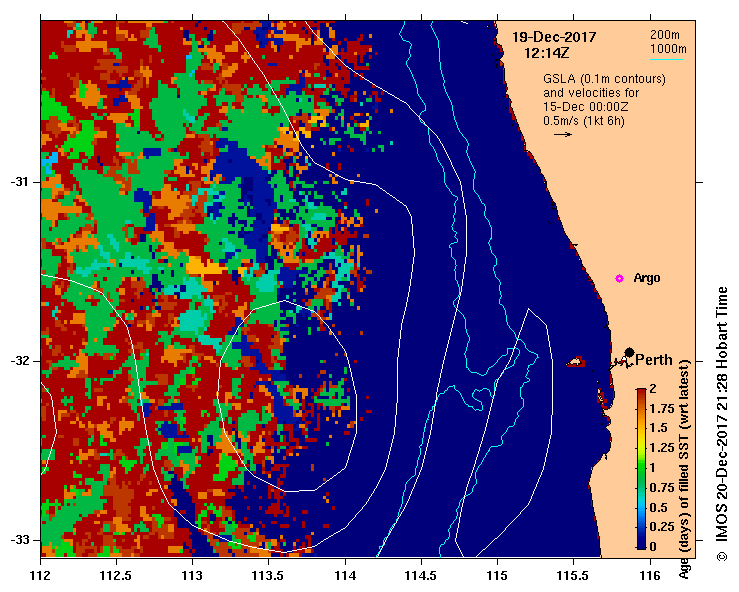Click the '12:14Z' time label

tap(547, 53)
